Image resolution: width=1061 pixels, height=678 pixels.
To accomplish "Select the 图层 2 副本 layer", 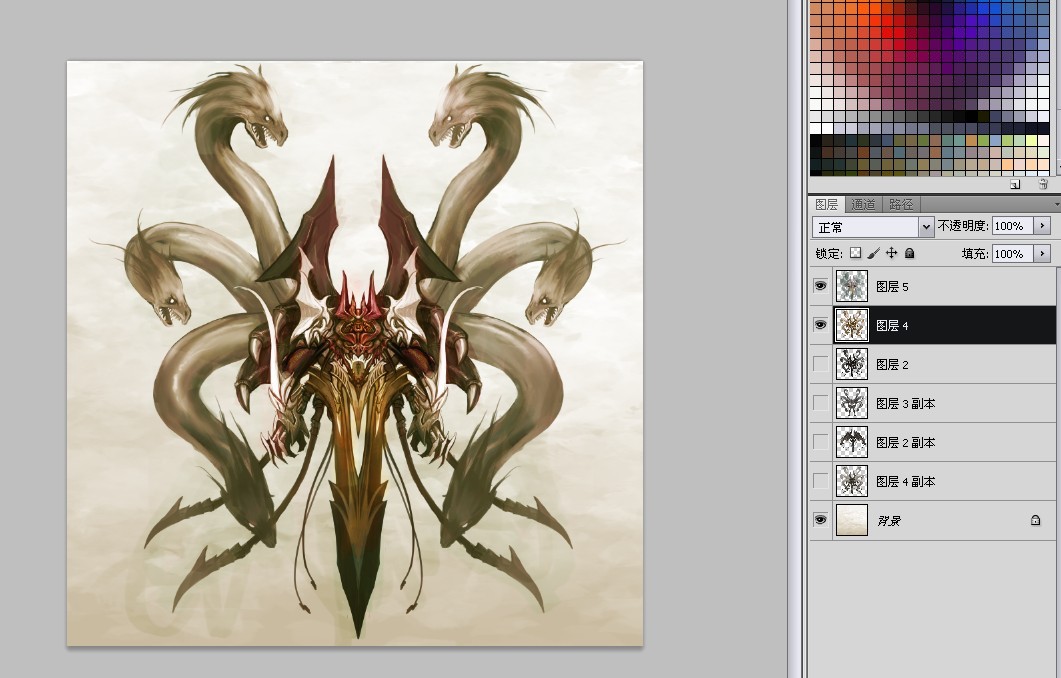I will pyautogui.click(x=932, y=443).
